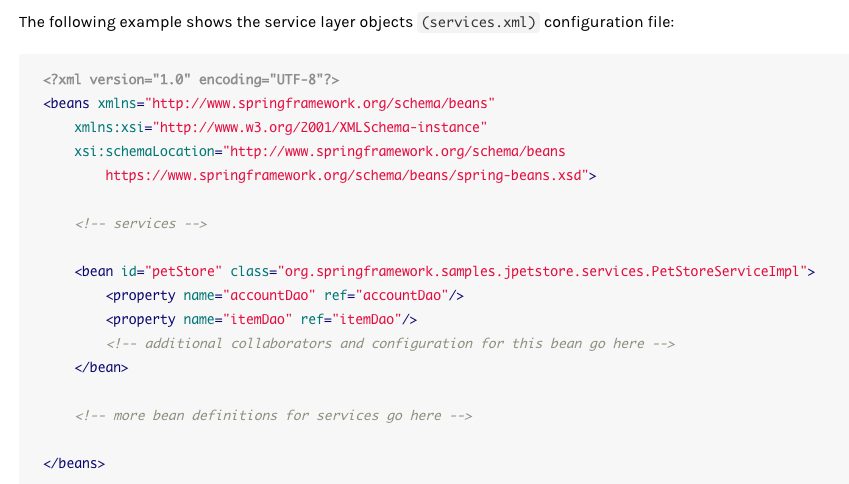The image size is (849, 484).
Task: Click the xsi:schemaLocation attribute name
Action: [x=146, y=151]
